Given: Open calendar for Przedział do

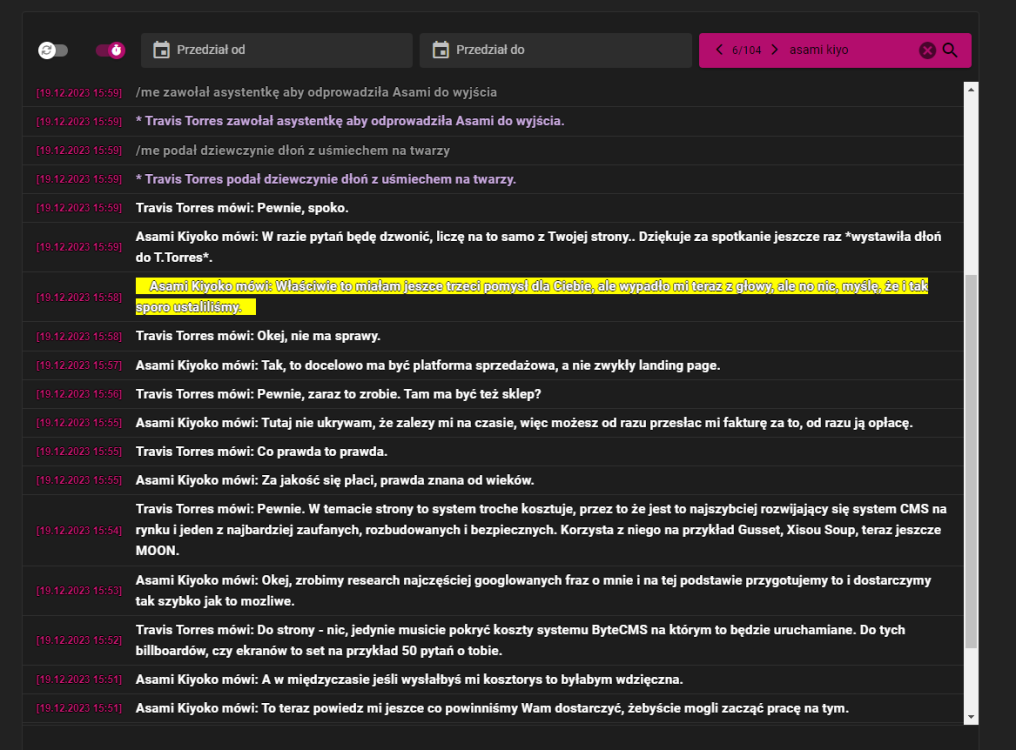Looking at the screenshot, I should coord(441,50).
